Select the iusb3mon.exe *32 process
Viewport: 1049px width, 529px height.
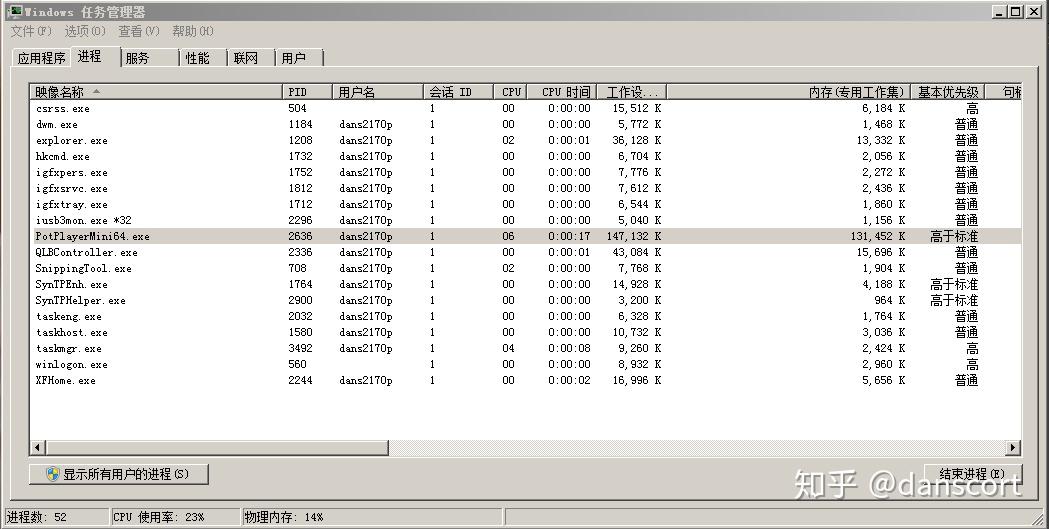pyautogui.click(x=525, y=220)
